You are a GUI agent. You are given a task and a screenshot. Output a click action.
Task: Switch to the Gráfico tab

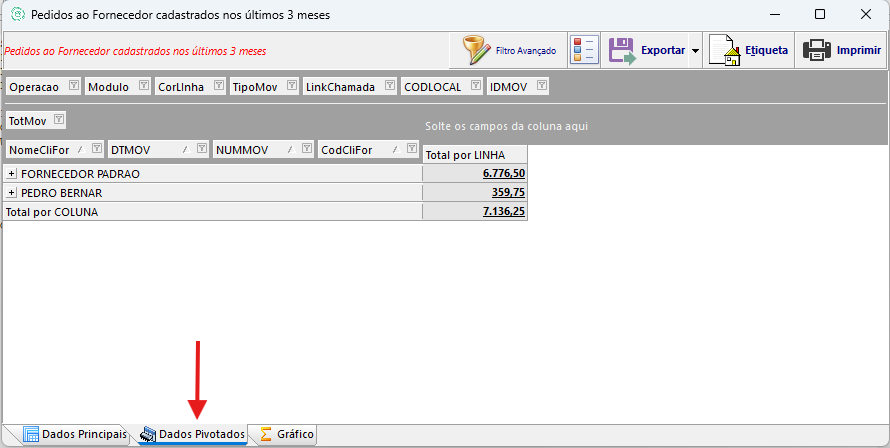pos(287,435)
